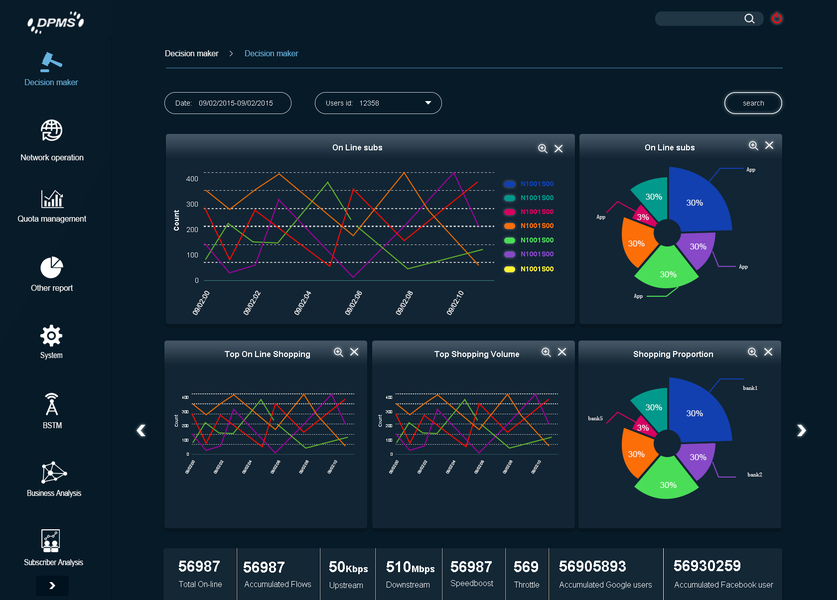Viewport: 837px width, 600px height.
Task: Toggle the pink N1001S00 legend swatch
Action: (510, 212)
